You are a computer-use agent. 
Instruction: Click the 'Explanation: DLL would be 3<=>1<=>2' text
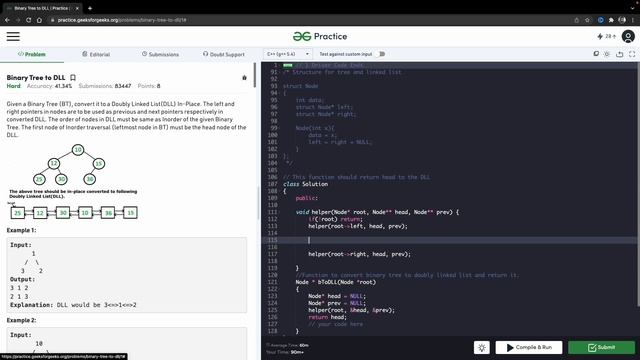pyautogui.click(x=73, y=305)
